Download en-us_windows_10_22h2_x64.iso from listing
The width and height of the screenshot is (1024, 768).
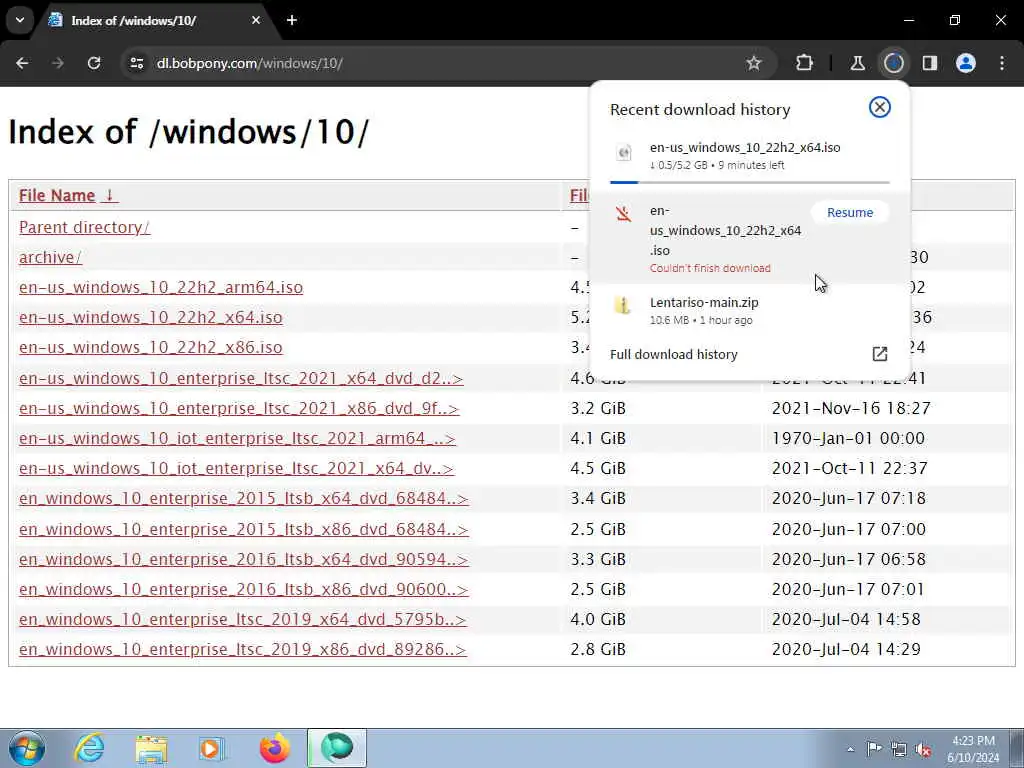coord(151,317)
